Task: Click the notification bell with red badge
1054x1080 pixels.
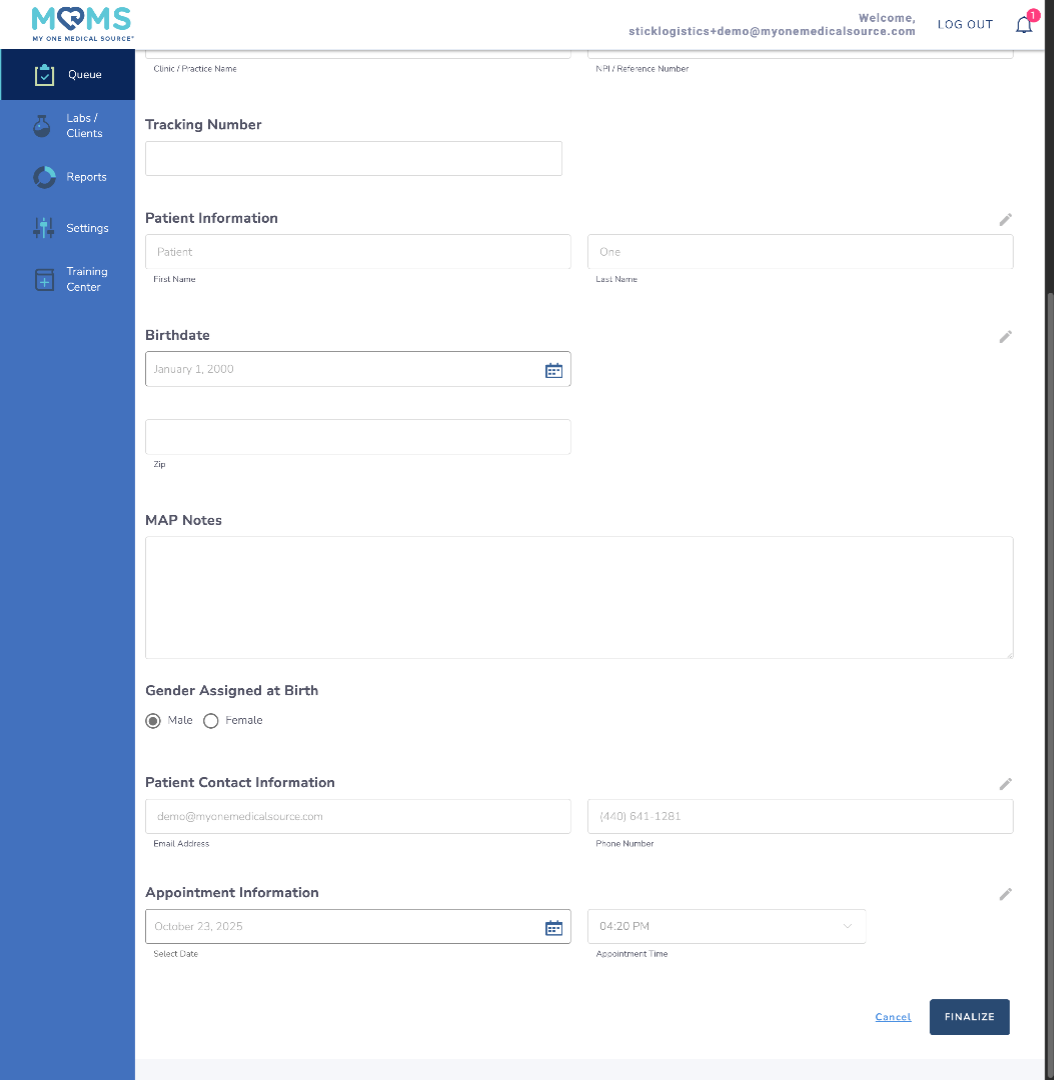Action: [1023, 24]
